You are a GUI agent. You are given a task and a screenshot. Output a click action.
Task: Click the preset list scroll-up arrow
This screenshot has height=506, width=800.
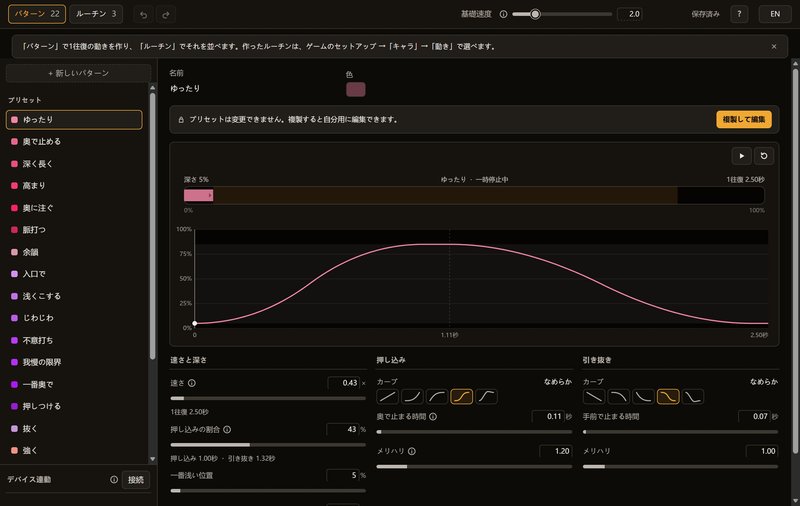tap(152, 88)
